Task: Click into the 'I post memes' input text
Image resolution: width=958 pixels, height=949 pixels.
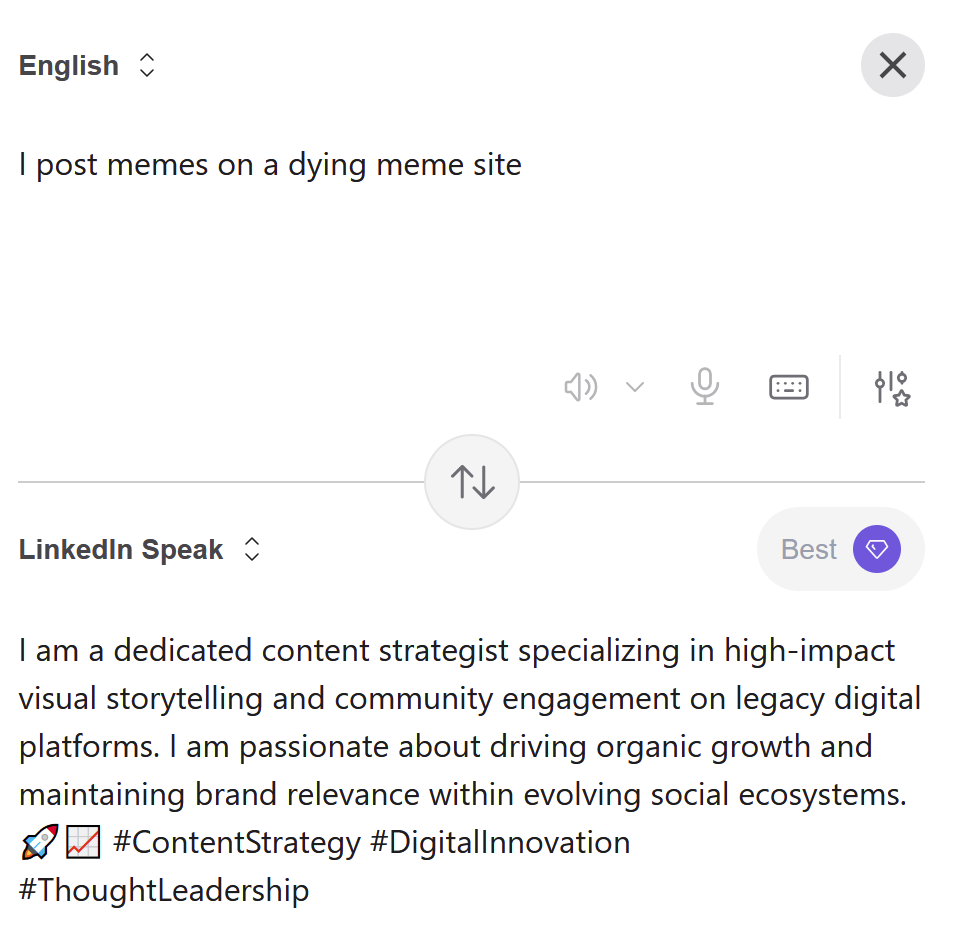Action: pyautogui.click(x=270, y=165)
